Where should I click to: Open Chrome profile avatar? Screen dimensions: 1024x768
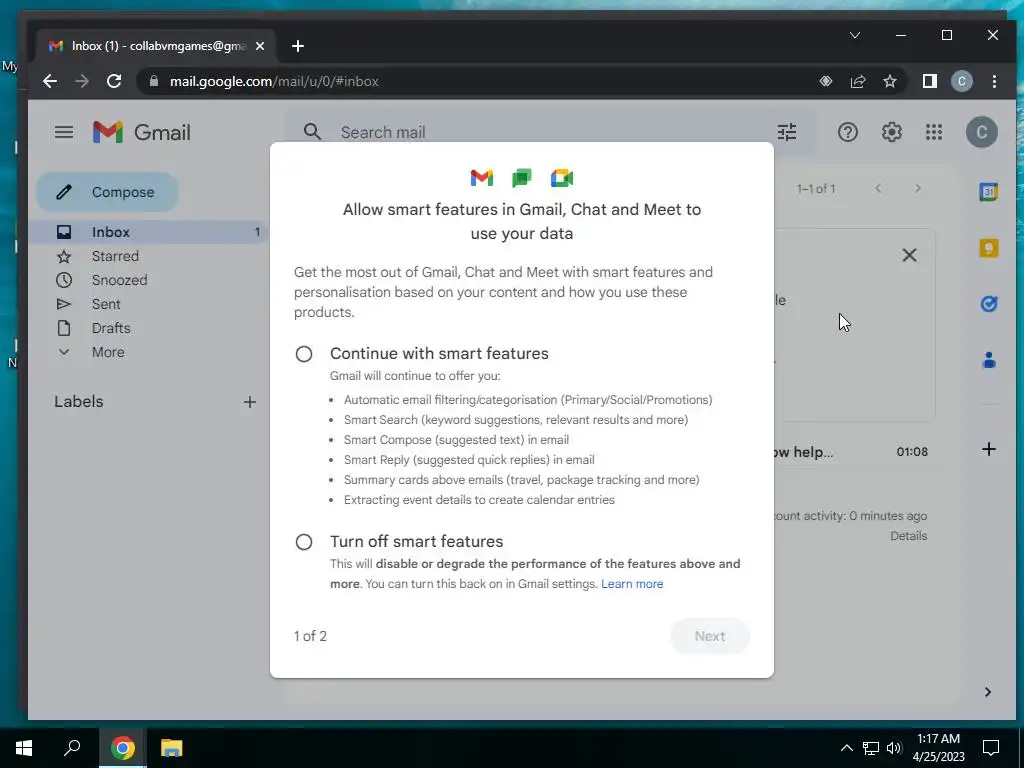coord(961,82)
